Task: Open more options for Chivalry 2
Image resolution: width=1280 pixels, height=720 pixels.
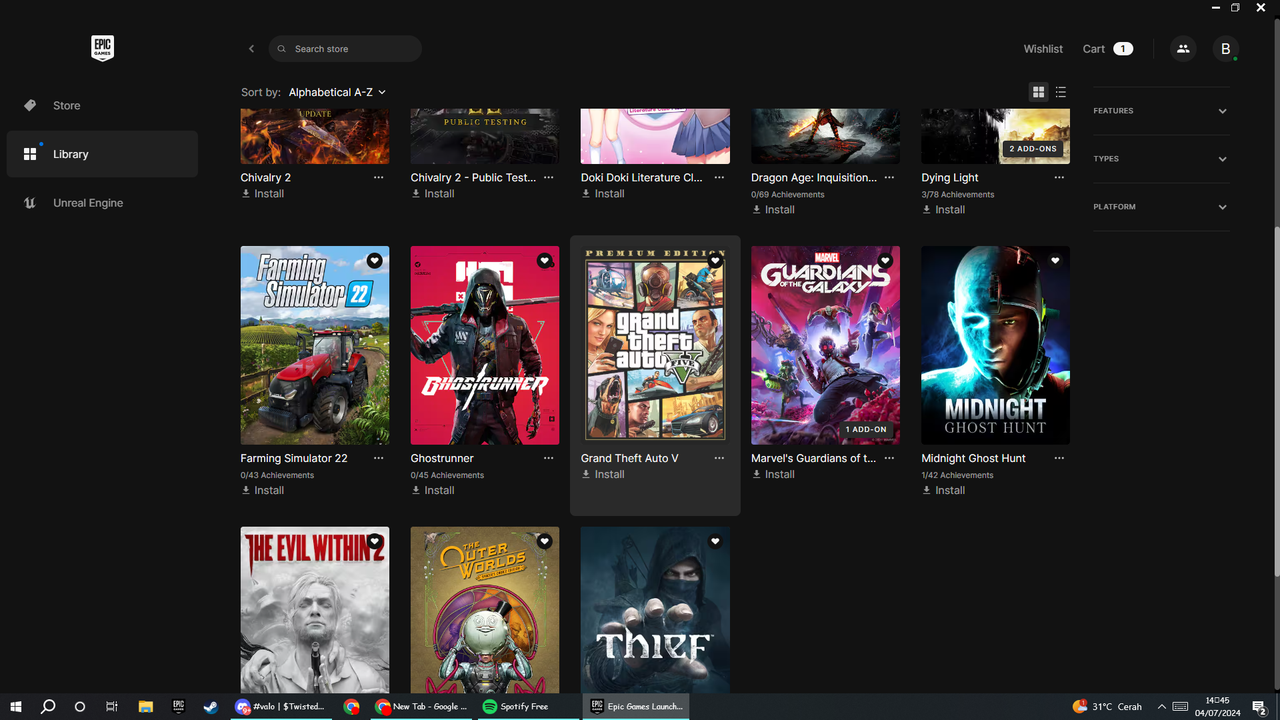Action: (x=378, y=178)
